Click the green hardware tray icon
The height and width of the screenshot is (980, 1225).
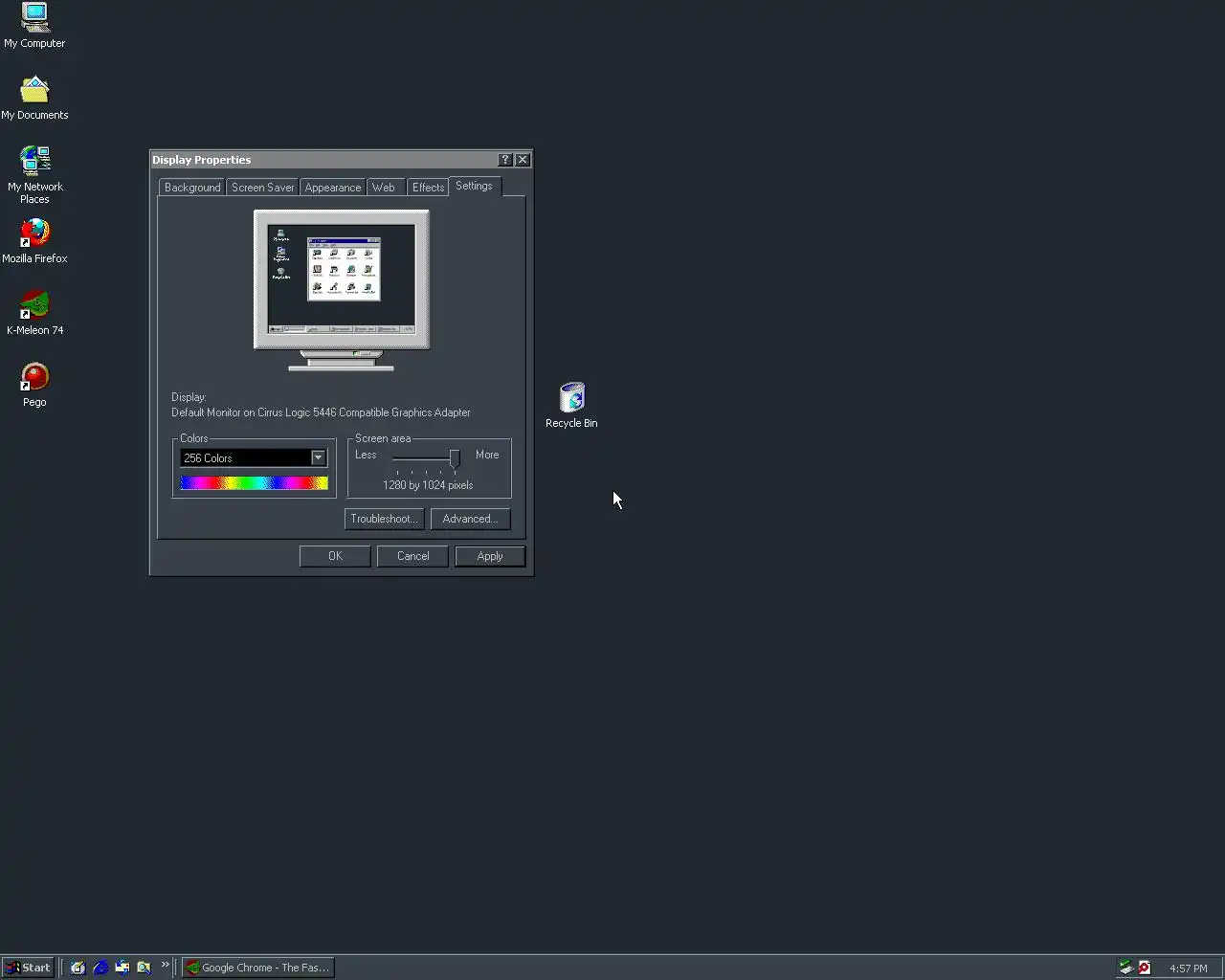click(1126, 968)
